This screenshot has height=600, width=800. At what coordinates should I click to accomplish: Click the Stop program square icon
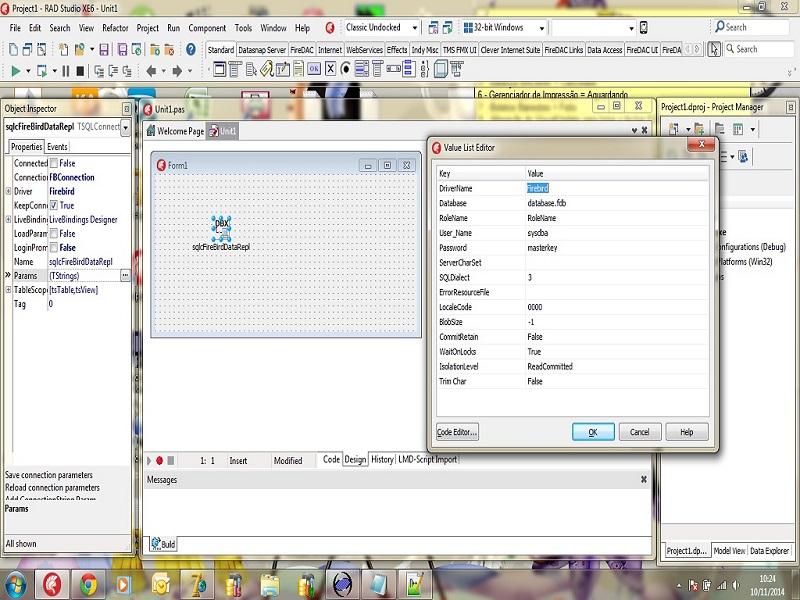[80, 71]
